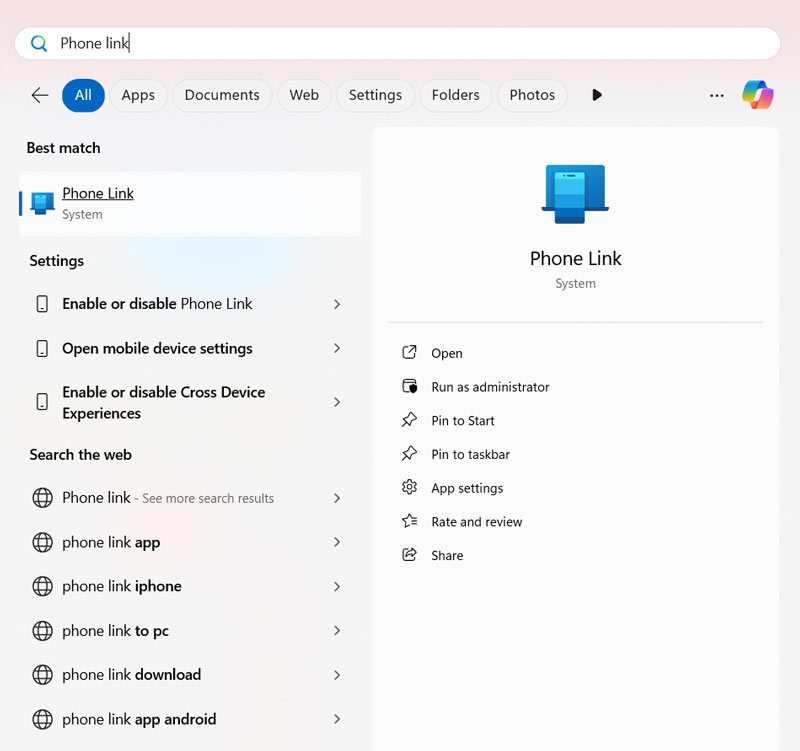
Task: Select Enable or disable Phone Link setting
Action: pos(190,304)
